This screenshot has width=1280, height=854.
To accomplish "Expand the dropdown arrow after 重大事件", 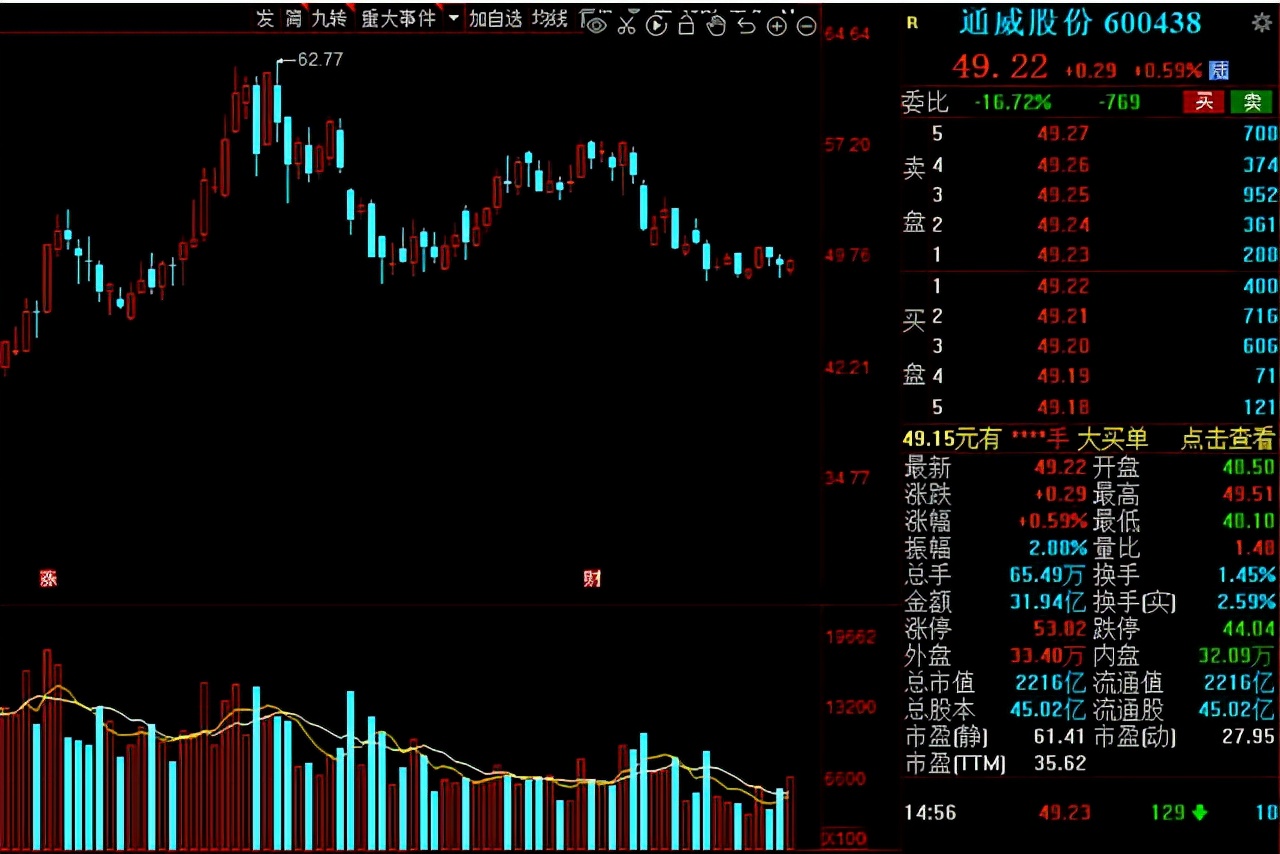I will coord(454,18).
